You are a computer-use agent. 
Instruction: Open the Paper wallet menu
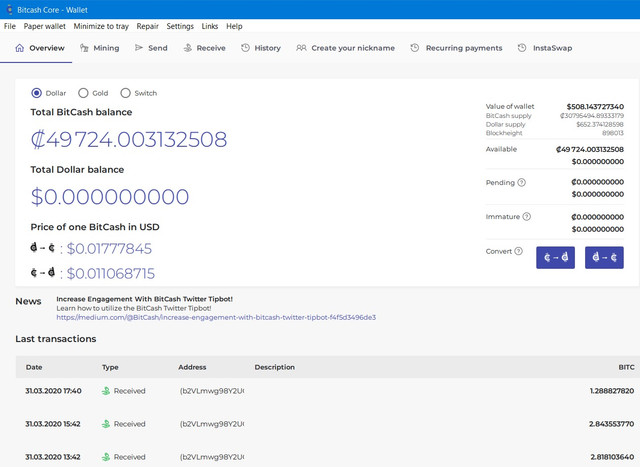pos(44,26)
